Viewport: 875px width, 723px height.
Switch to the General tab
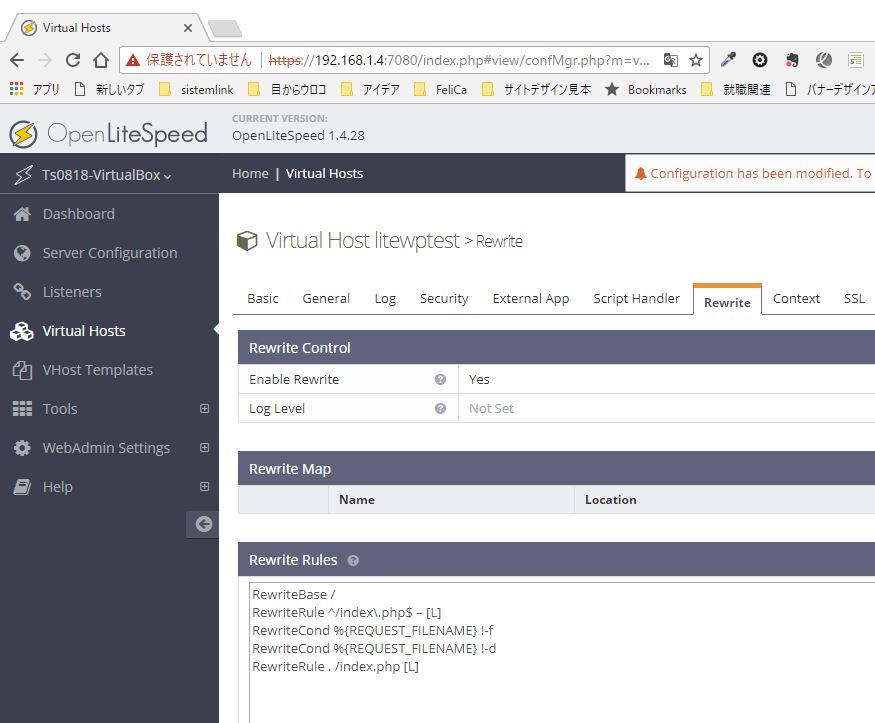pos(326,299)
